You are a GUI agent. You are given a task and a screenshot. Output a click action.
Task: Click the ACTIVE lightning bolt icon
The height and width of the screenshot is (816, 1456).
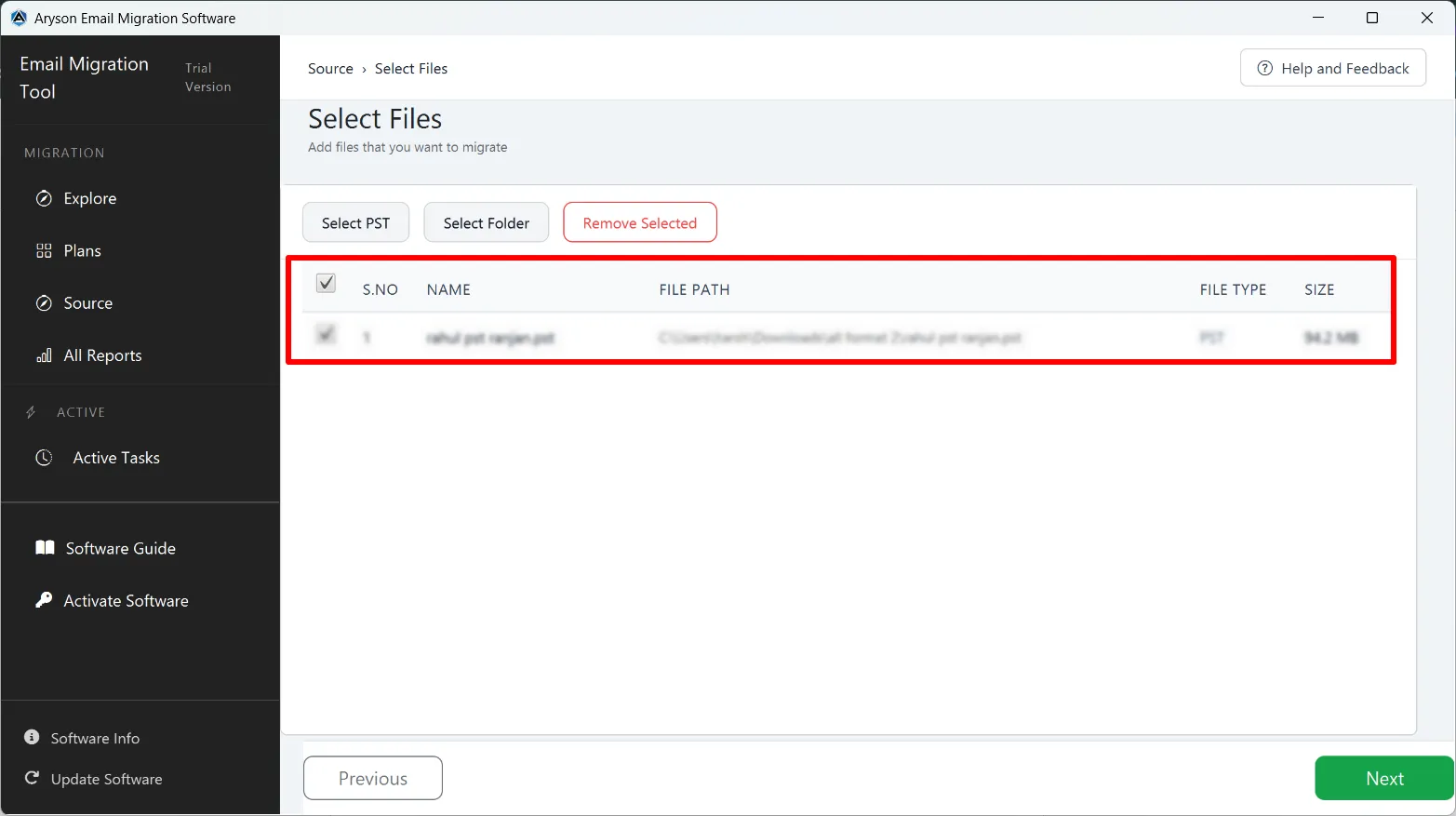click(31, 412)
